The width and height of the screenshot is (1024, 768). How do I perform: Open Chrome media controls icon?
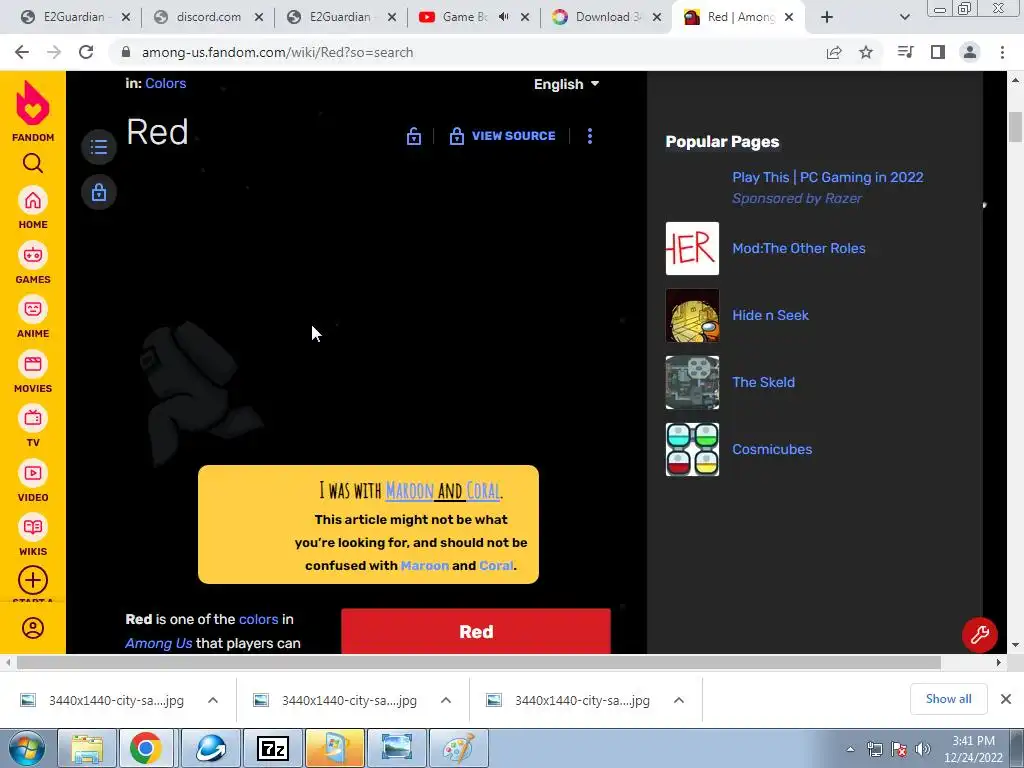coord(905,52)
